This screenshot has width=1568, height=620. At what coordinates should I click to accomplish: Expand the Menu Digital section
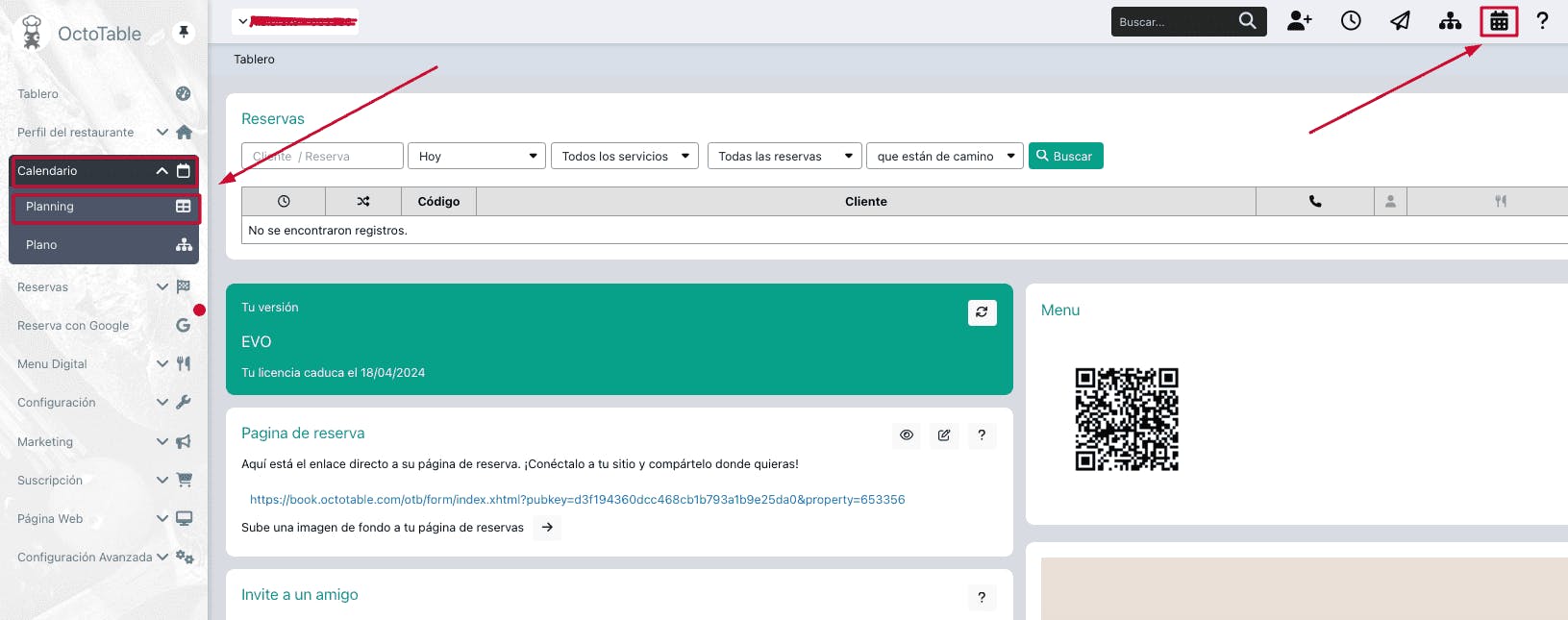coord(162,363)
